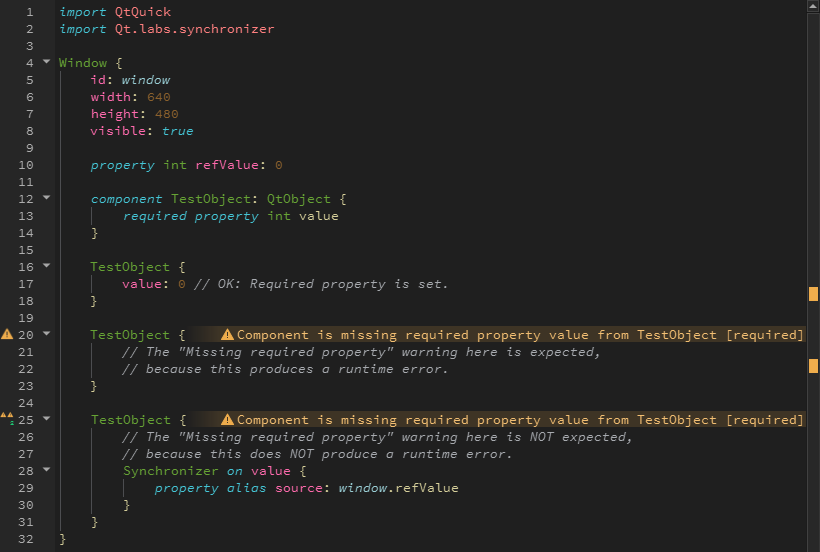820x552 pixels.
Task: Fold the Synchronizer block at line 28
Action: pyautogui.click(x=46, y=470)
